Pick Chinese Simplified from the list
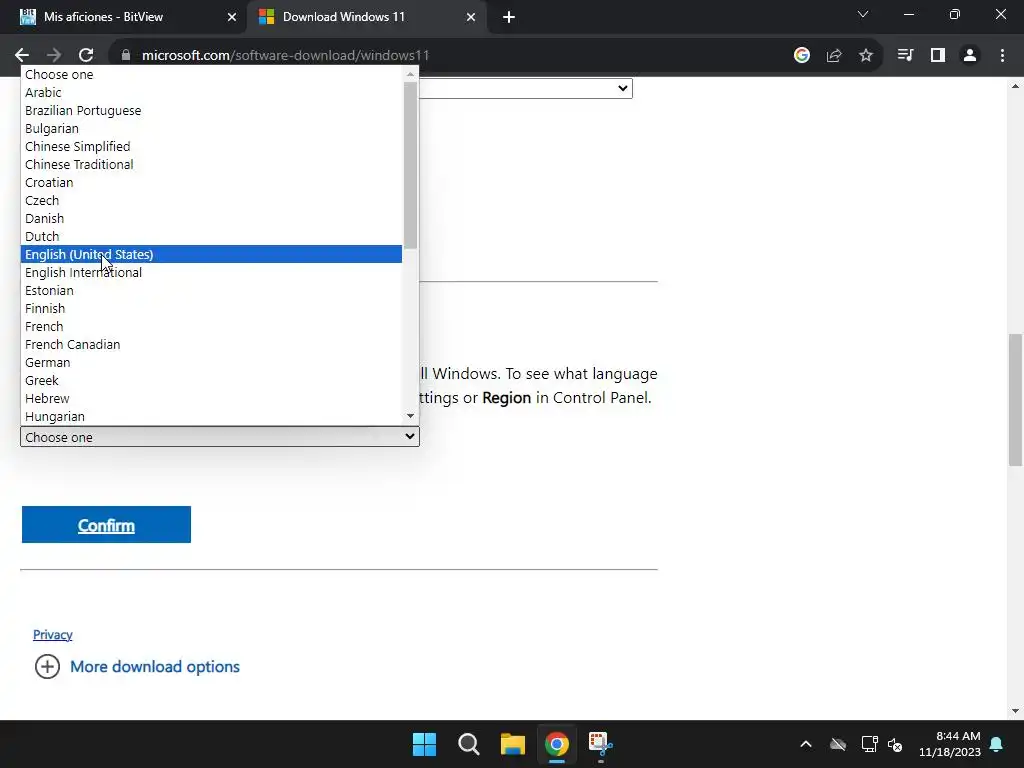 pyautogui.click(x=212, y=146)
